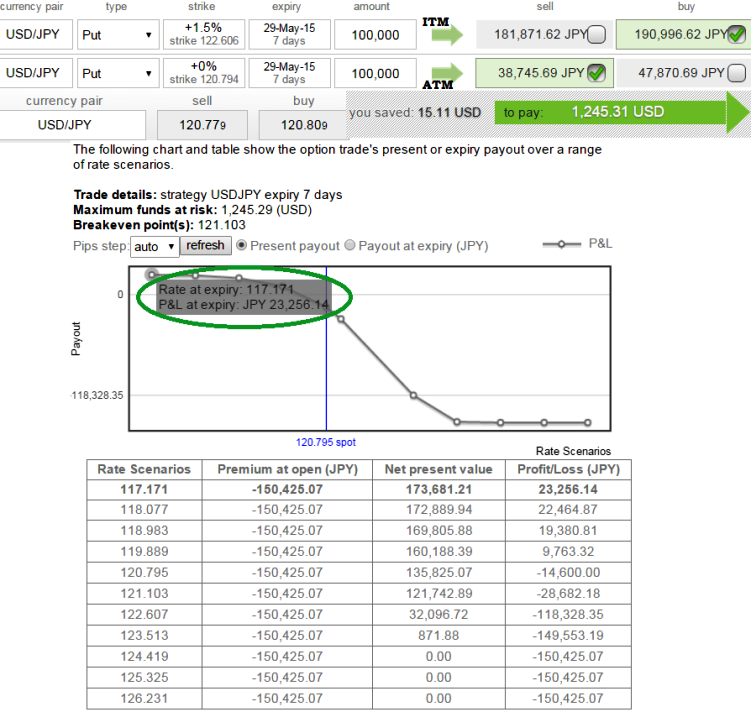The image size is (751, 712).
Task: Select Payout at expiry (JPY) radio button
Action: tap(350, 245)
